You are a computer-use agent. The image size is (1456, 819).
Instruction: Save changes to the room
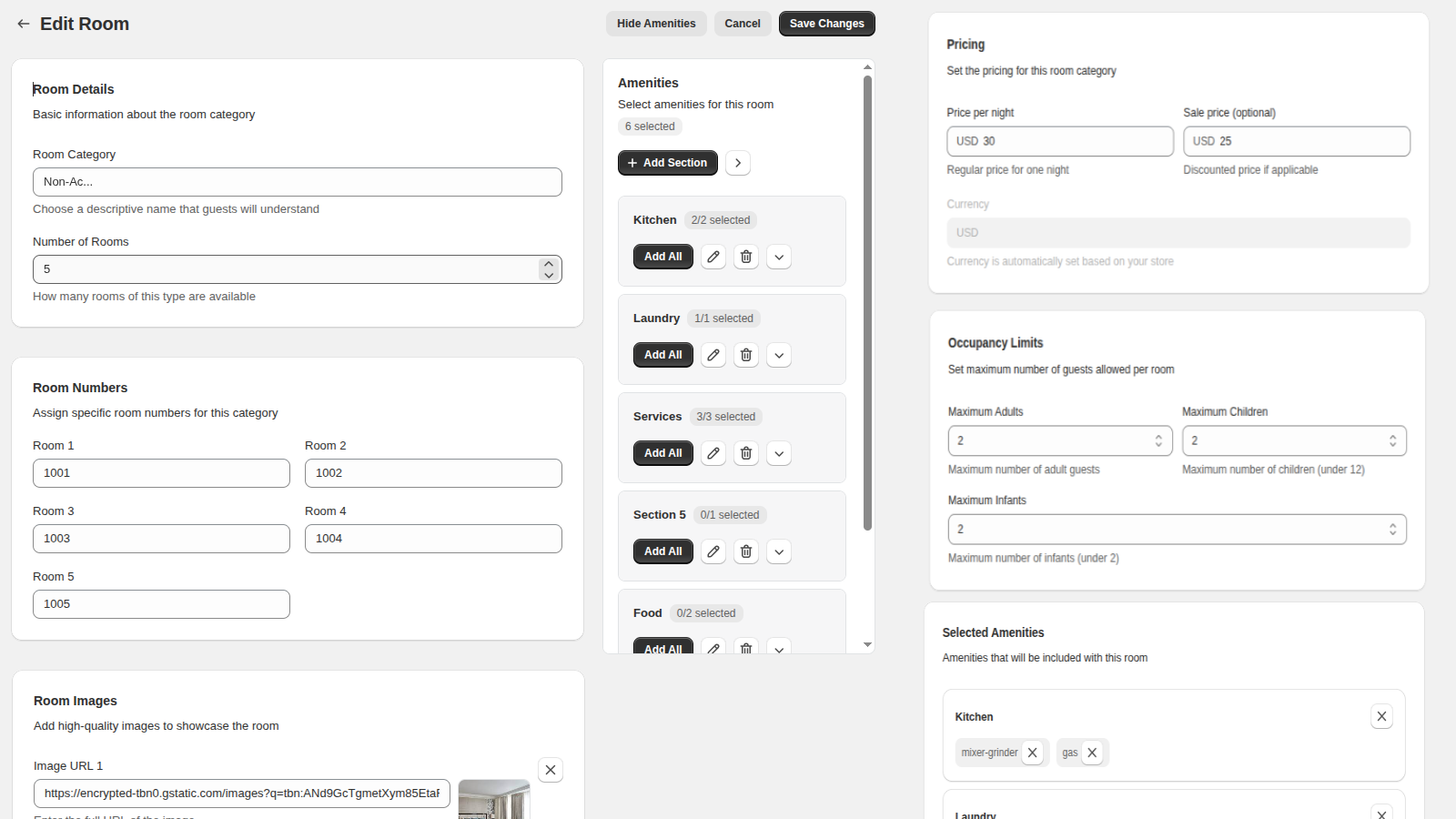826,23
